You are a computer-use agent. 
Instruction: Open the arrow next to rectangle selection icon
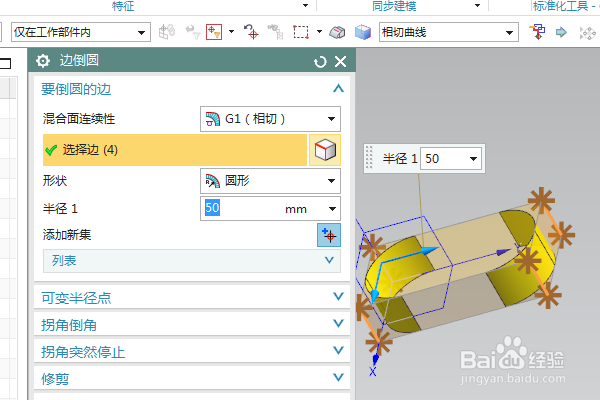319,32
